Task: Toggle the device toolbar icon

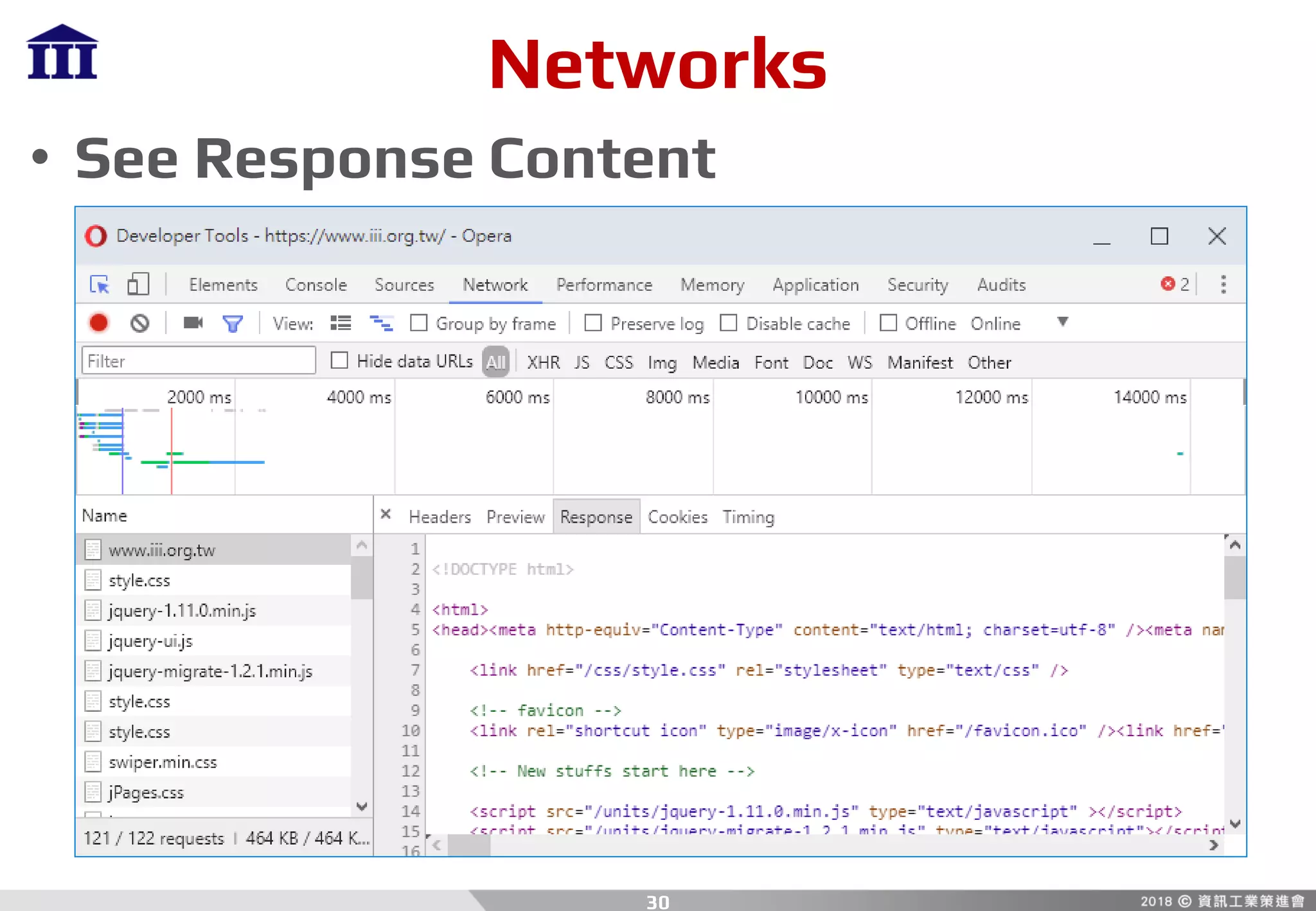Action: (x=138, y=284)
